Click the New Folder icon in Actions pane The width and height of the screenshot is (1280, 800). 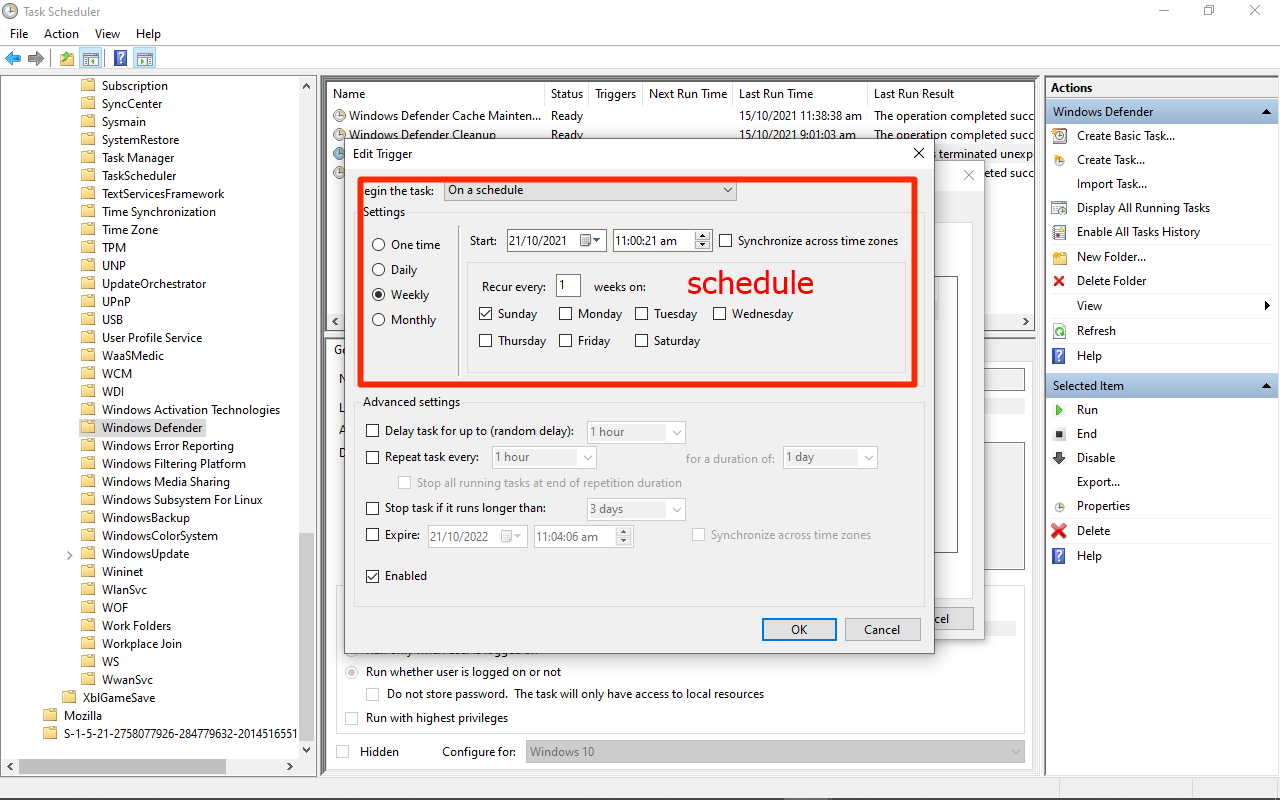tap(1059, 257)
